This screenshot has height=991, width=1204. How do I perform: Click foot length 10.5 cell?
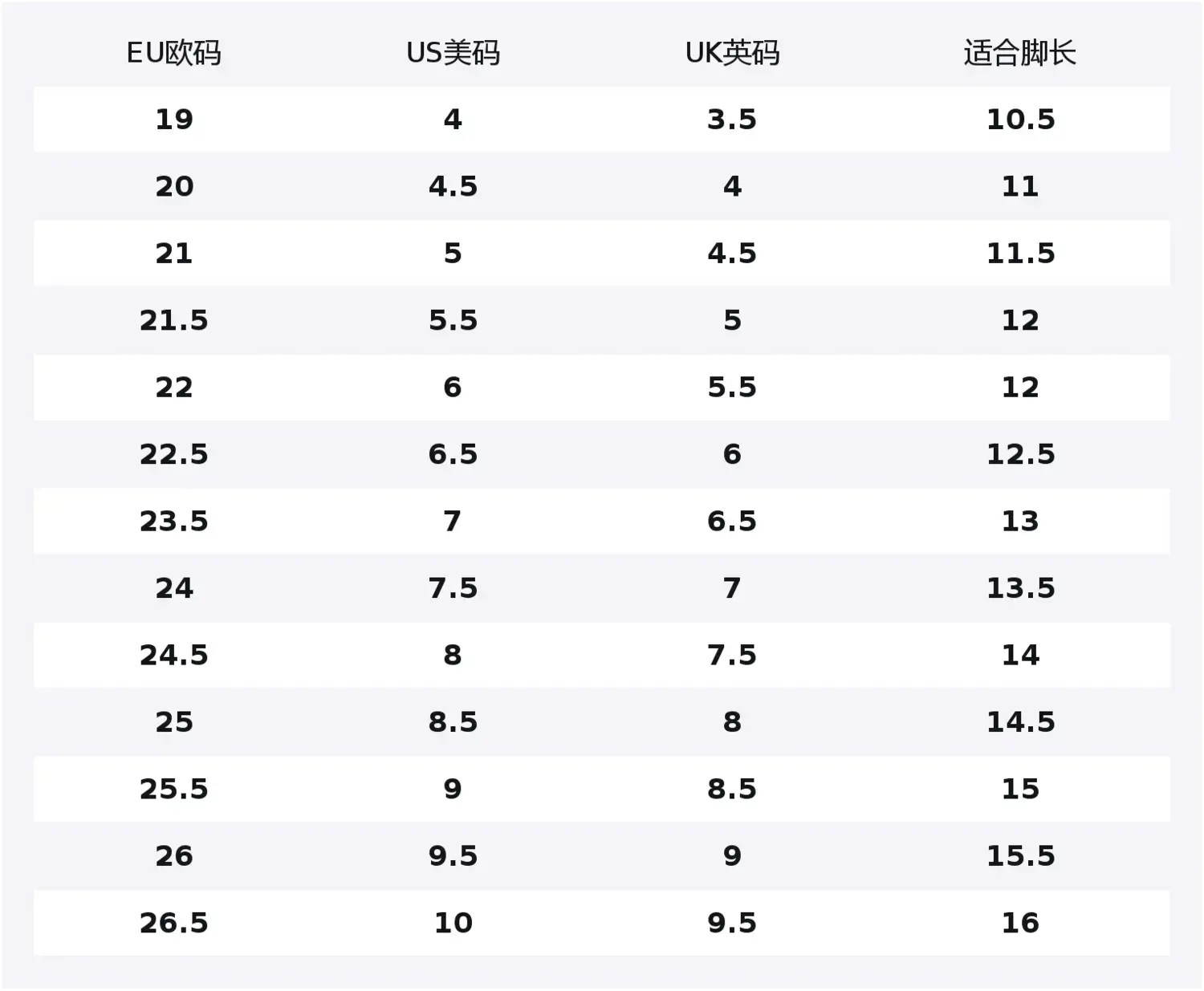click(1019, 120)
